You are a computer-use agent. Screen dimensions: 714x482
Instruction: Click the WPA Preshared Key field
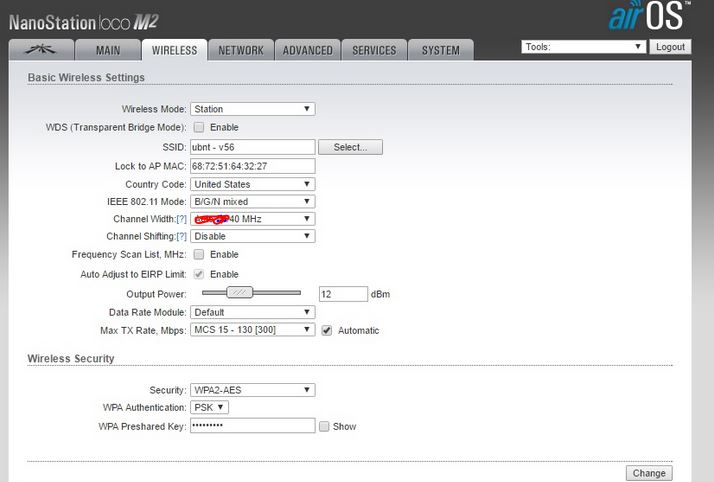point(253,426)
